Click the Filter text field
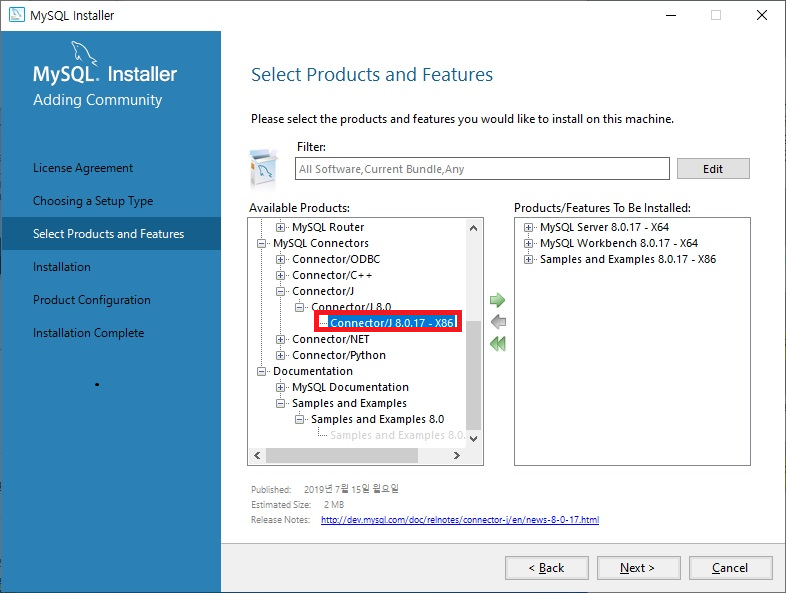Screen dimensions: 786x593 click(482, 169)
